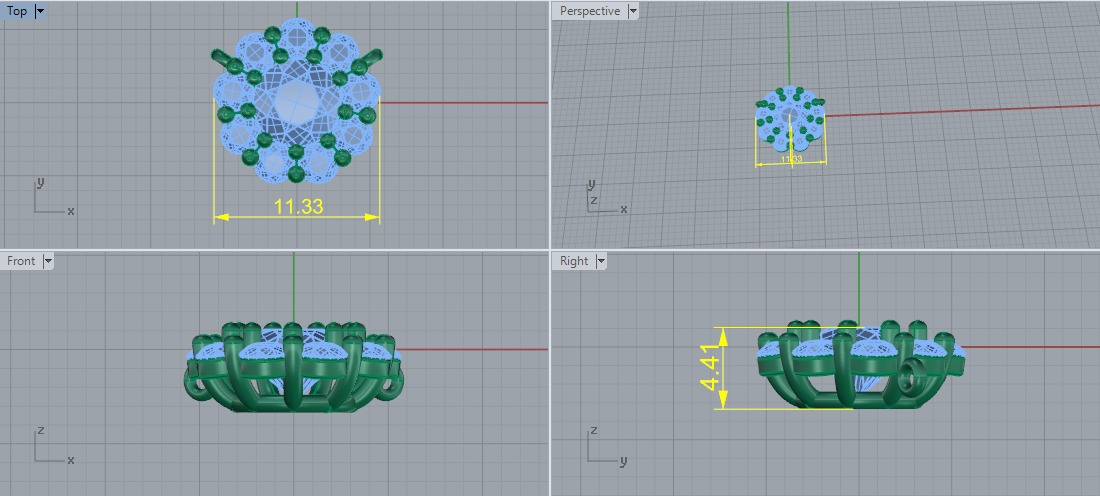Click the jewelry model in Perspective view

(790, 118)
